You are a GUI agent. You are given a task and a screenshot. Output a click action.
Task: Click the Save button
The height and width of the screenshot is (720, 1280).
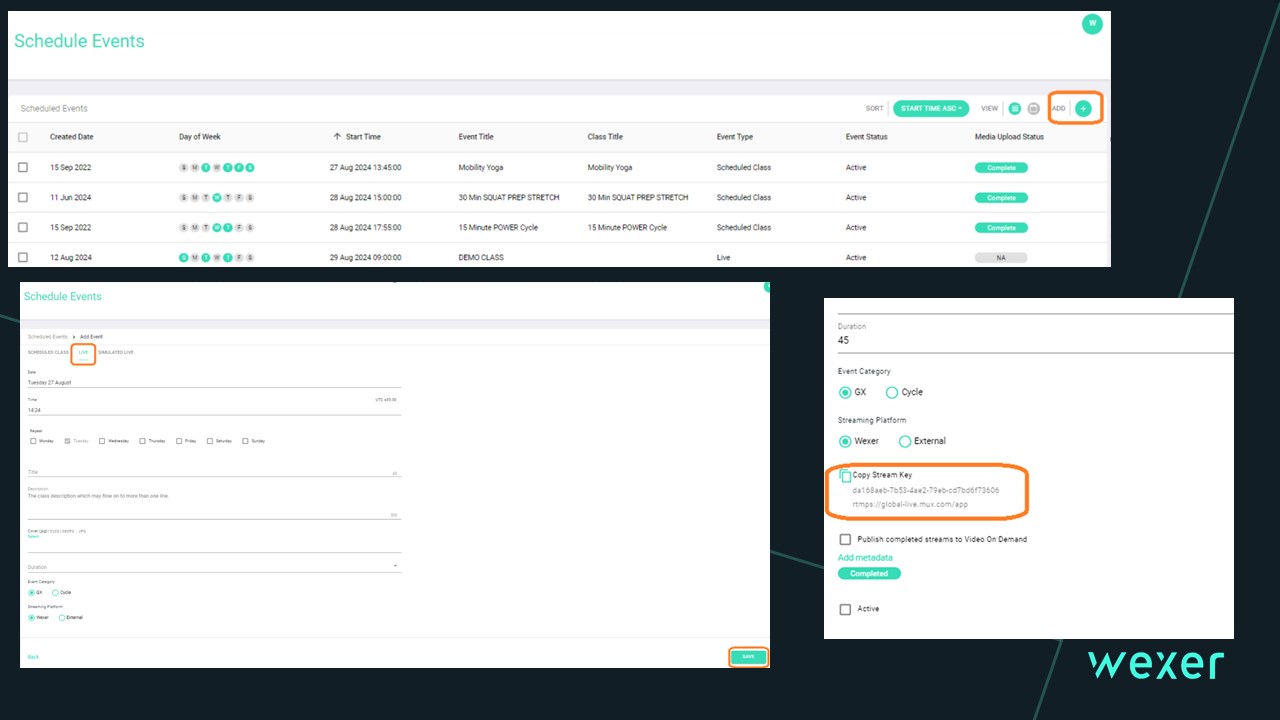(748, 657)
